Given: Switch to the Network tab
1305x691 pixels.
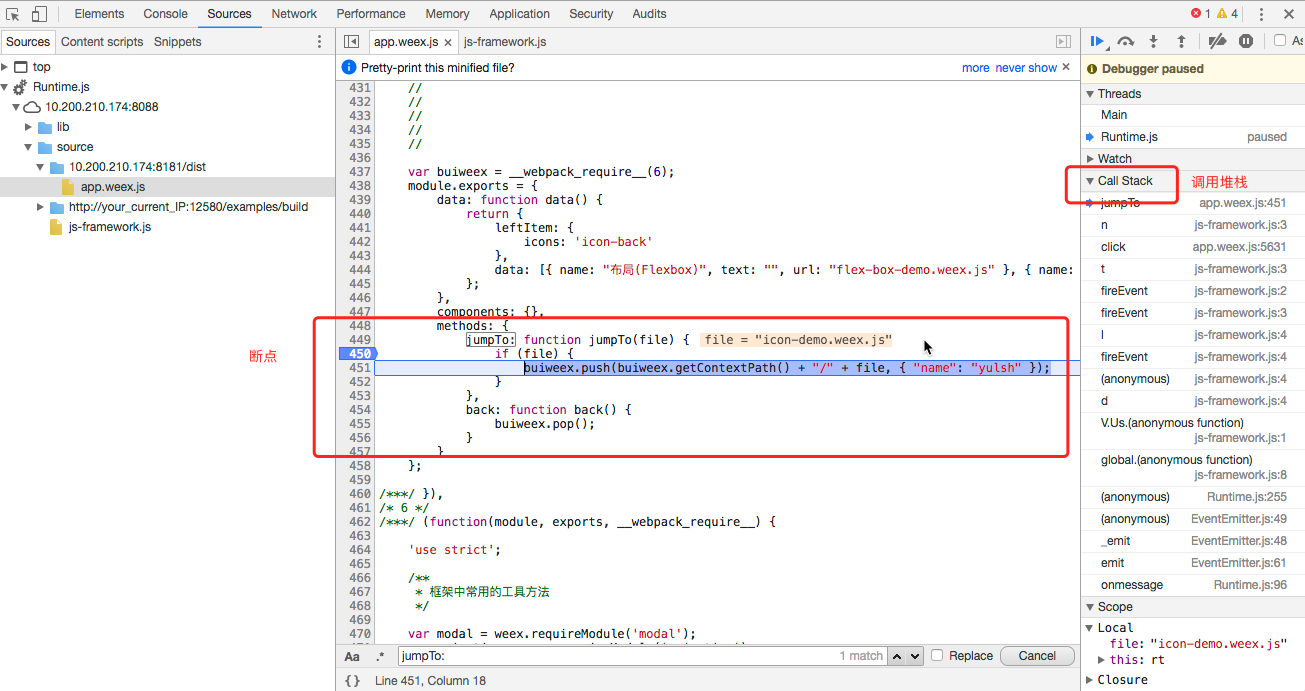Looking at the screenshot, I should tap(294, 14).
